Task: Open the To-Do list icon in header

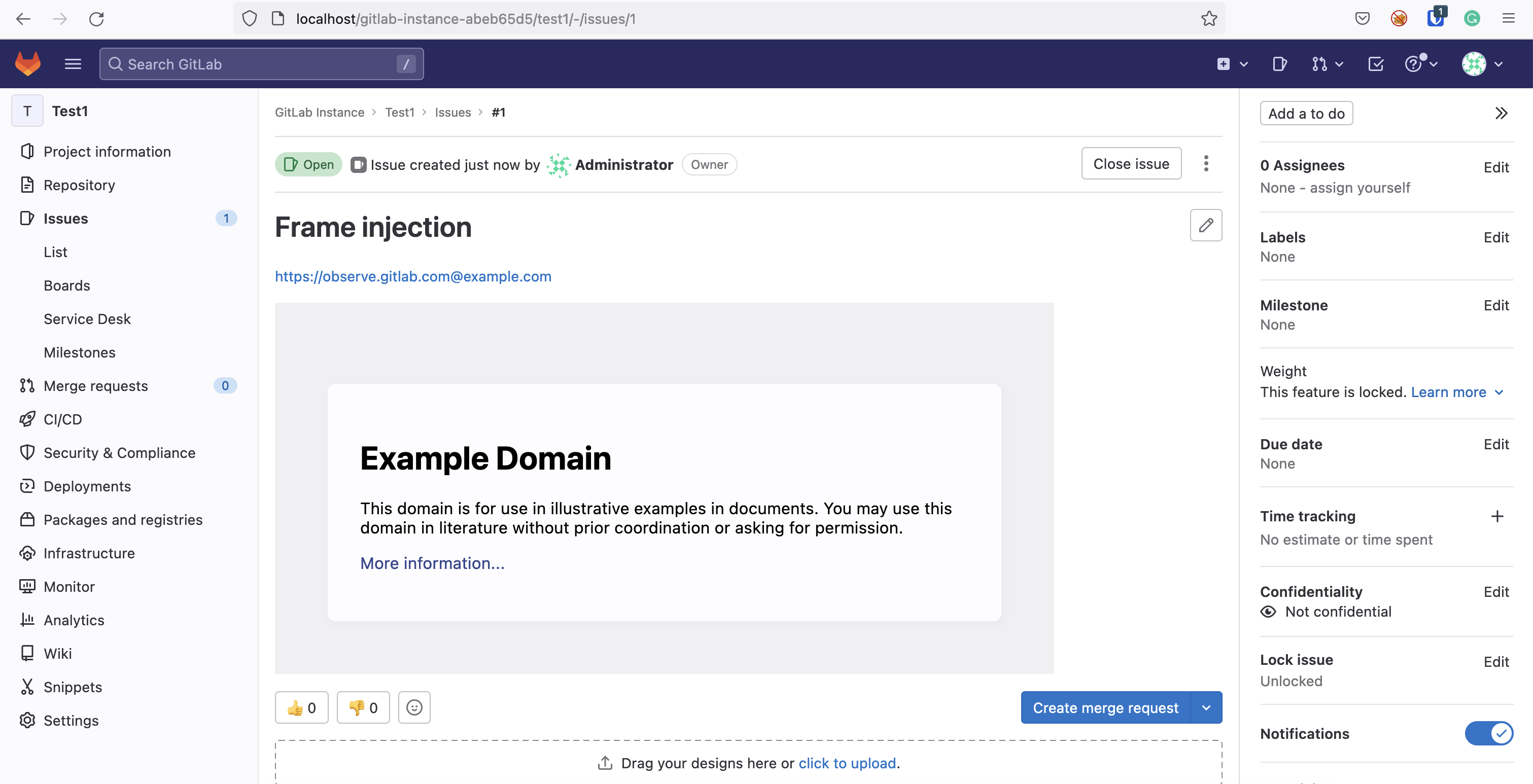Action: coord(1375,64)
